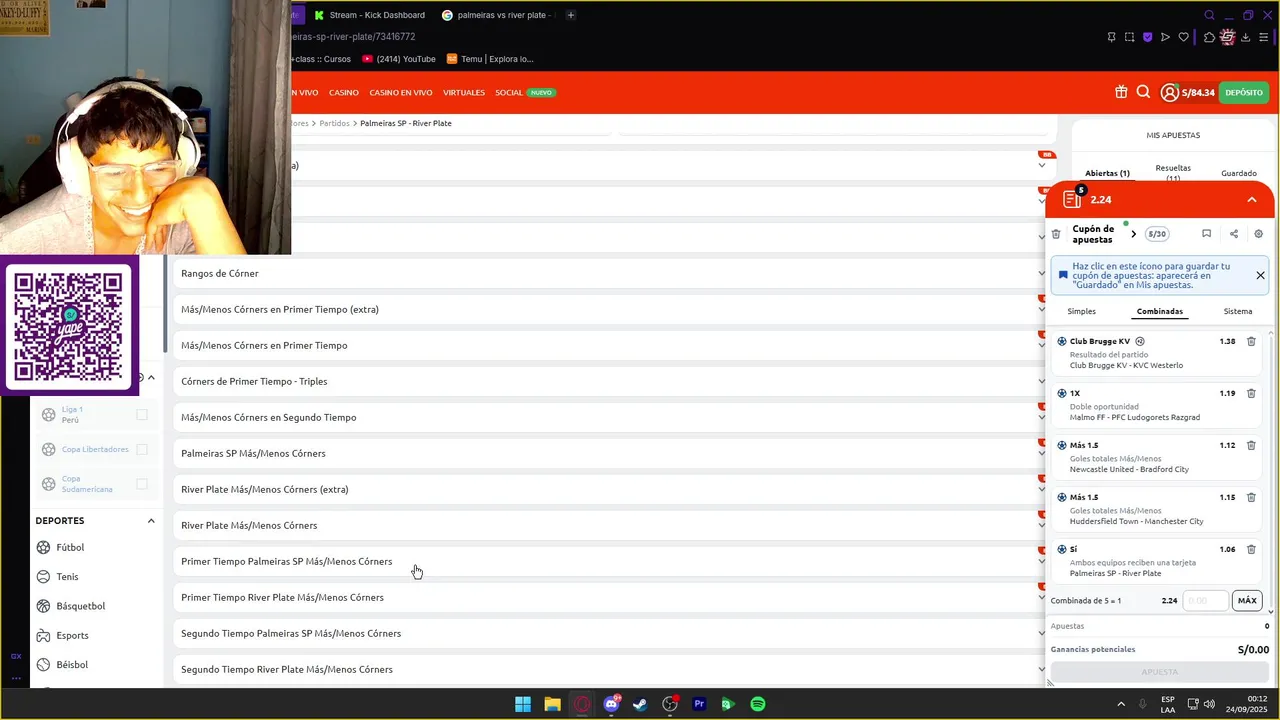Open the gift promotions icon
This screenshot has height=720, width=1280.
(1121, 92)
